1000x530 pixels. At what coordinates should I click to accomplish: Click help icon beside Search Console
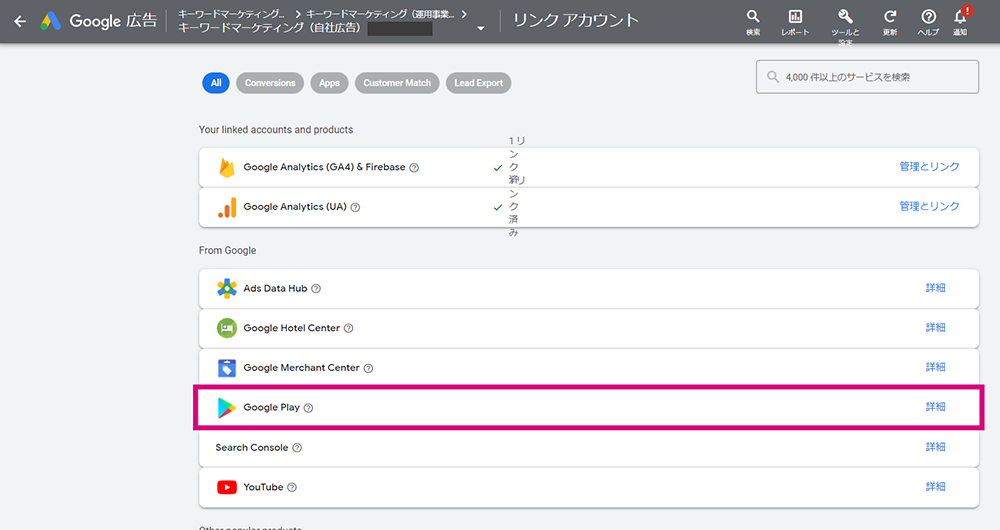[297, 448]
